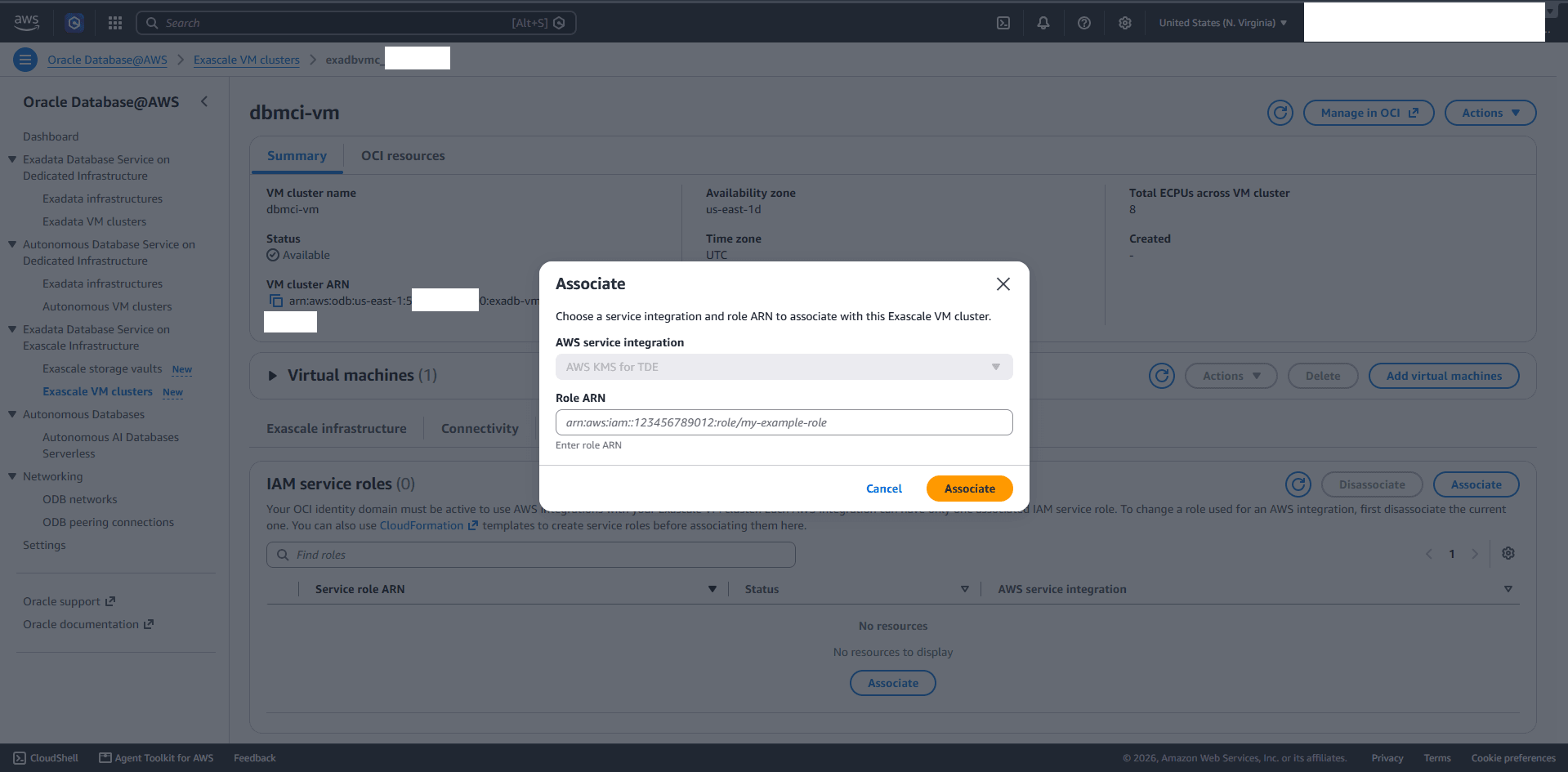
Task: Collapse Exadata Database Service on Exascale Infrastructure
Action: coord(12,329)
